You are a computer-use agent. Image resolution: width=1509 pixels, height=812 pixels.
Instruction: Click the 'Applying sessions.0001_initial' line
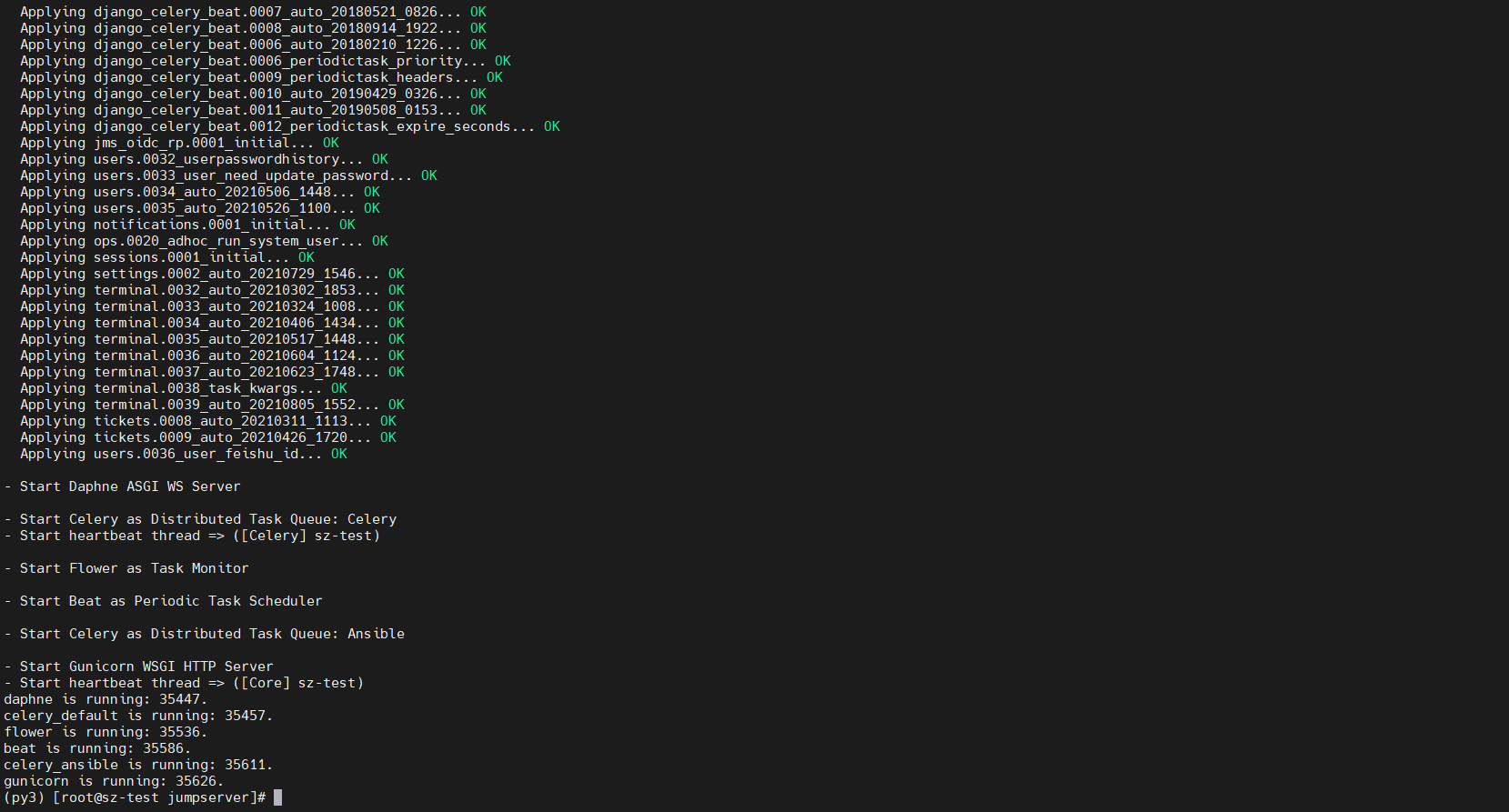(x=167, y=257)
